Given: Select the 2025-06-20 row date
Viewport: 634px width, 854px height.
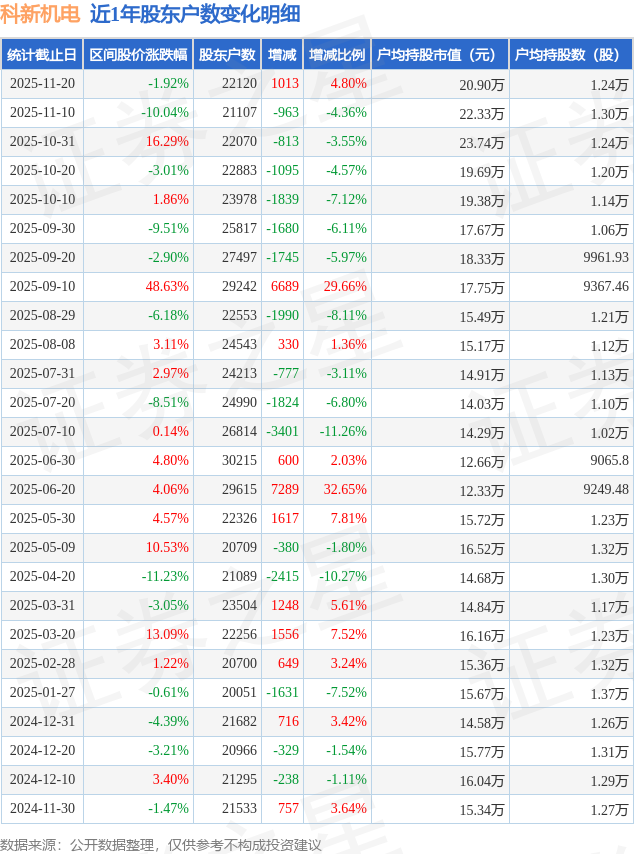Looking at the screenshot, I should [42, 490].
